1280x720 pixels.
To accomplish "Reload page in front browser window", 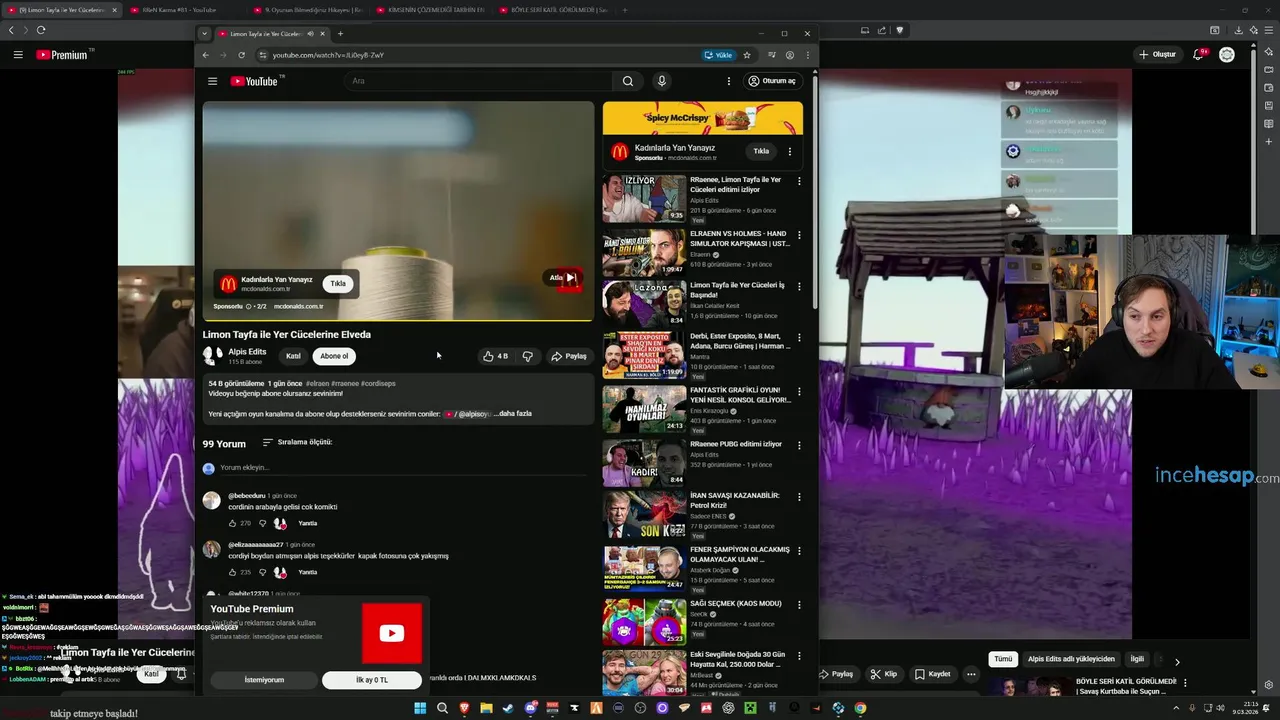I will pos(241,55).
